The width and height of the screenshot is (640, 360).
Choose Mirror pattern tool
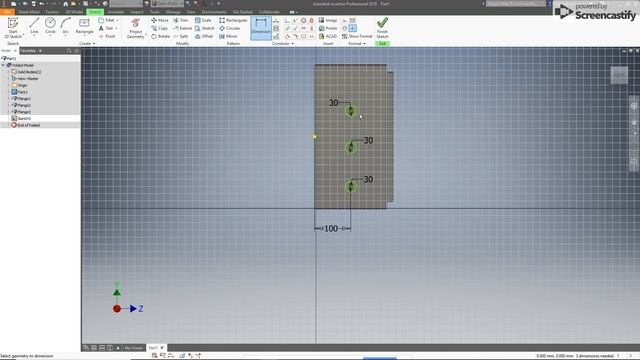coord(228,36)
